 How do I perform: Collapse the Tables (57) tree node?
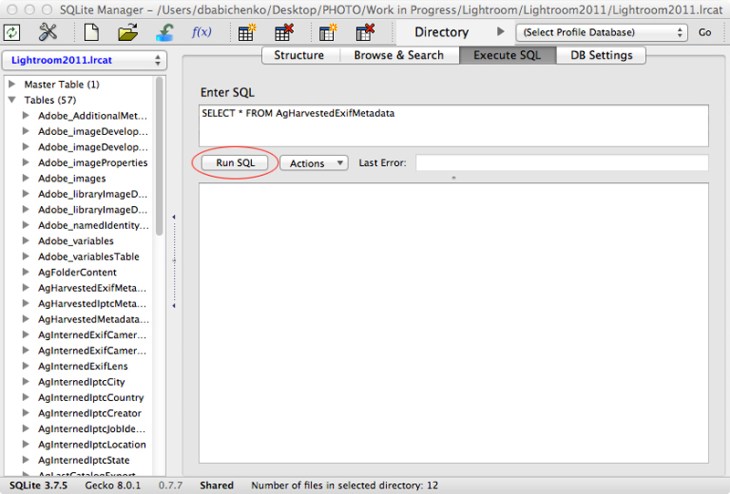(14, 100)
